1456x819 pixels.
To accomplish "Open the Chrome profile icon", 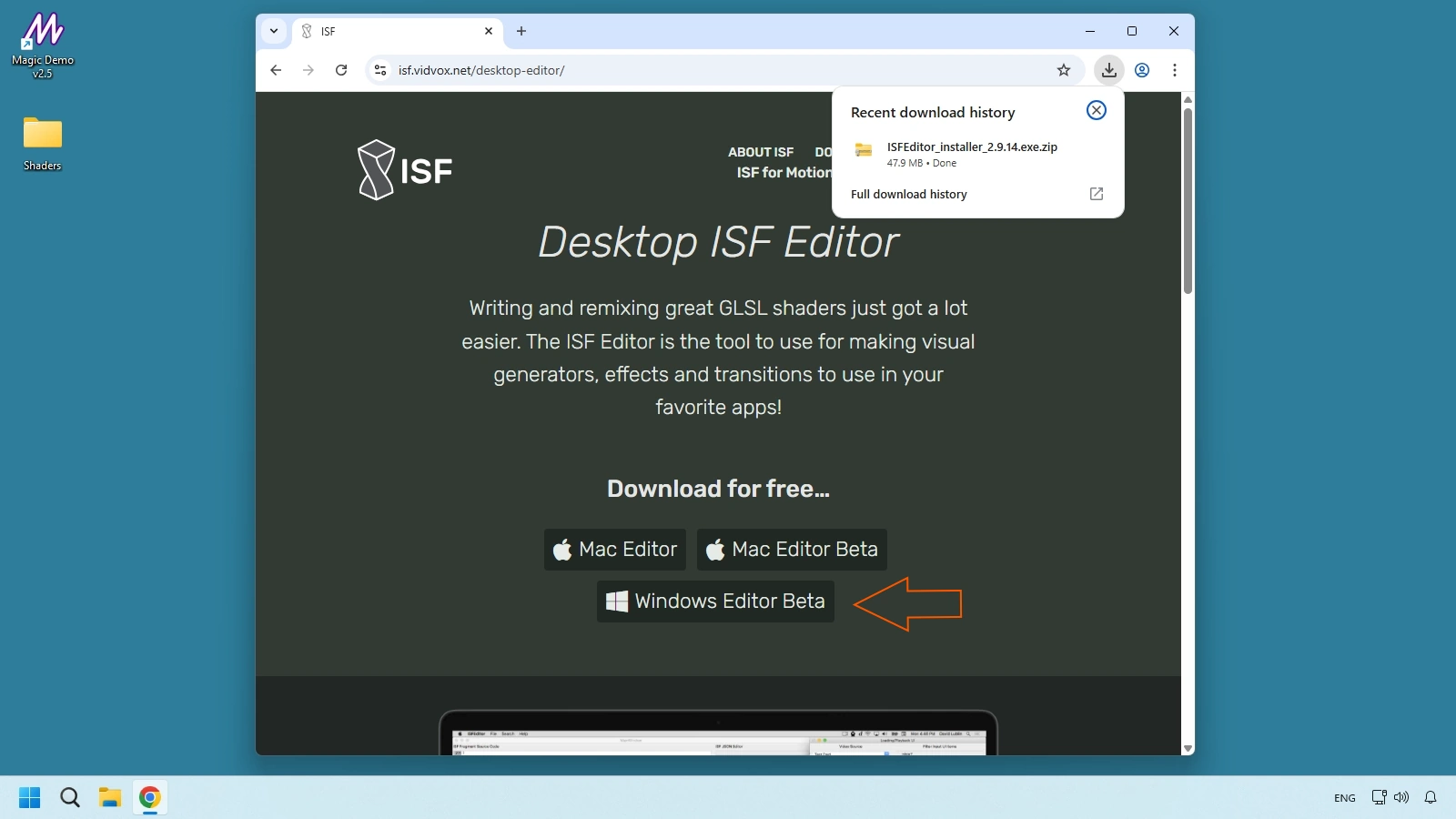I will 1142,70.
